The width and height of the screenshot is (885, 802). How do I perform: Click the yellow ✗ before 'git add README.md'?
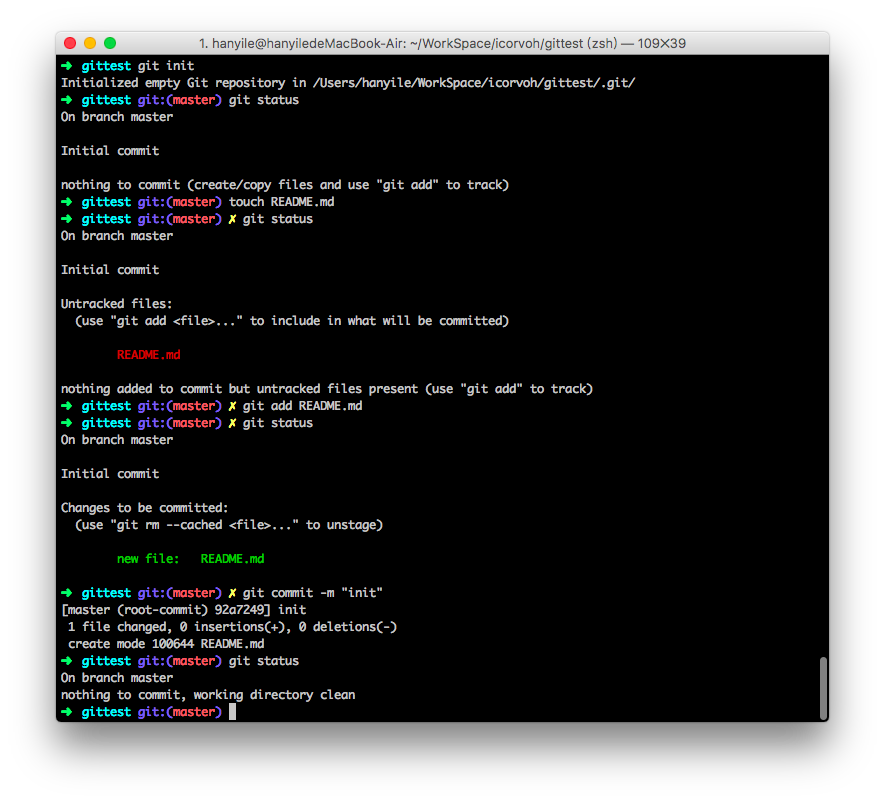(x=232, y=406)
